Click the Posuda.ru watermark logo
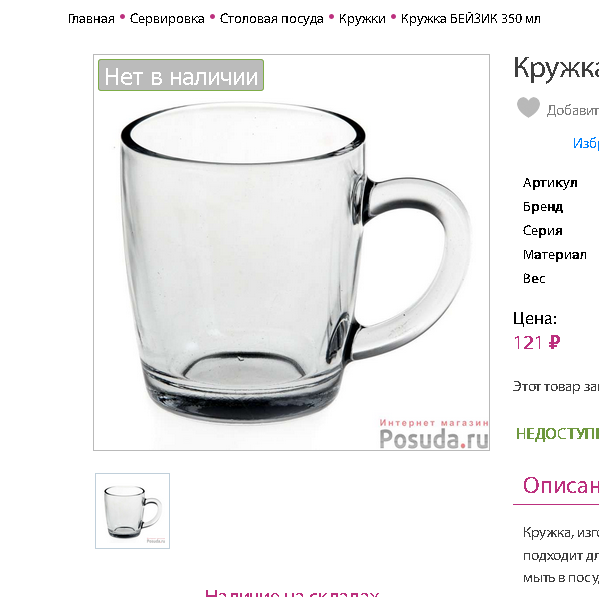Image resolution: width=599 pixels, height=597 pixels. click(x=434, y=434)
